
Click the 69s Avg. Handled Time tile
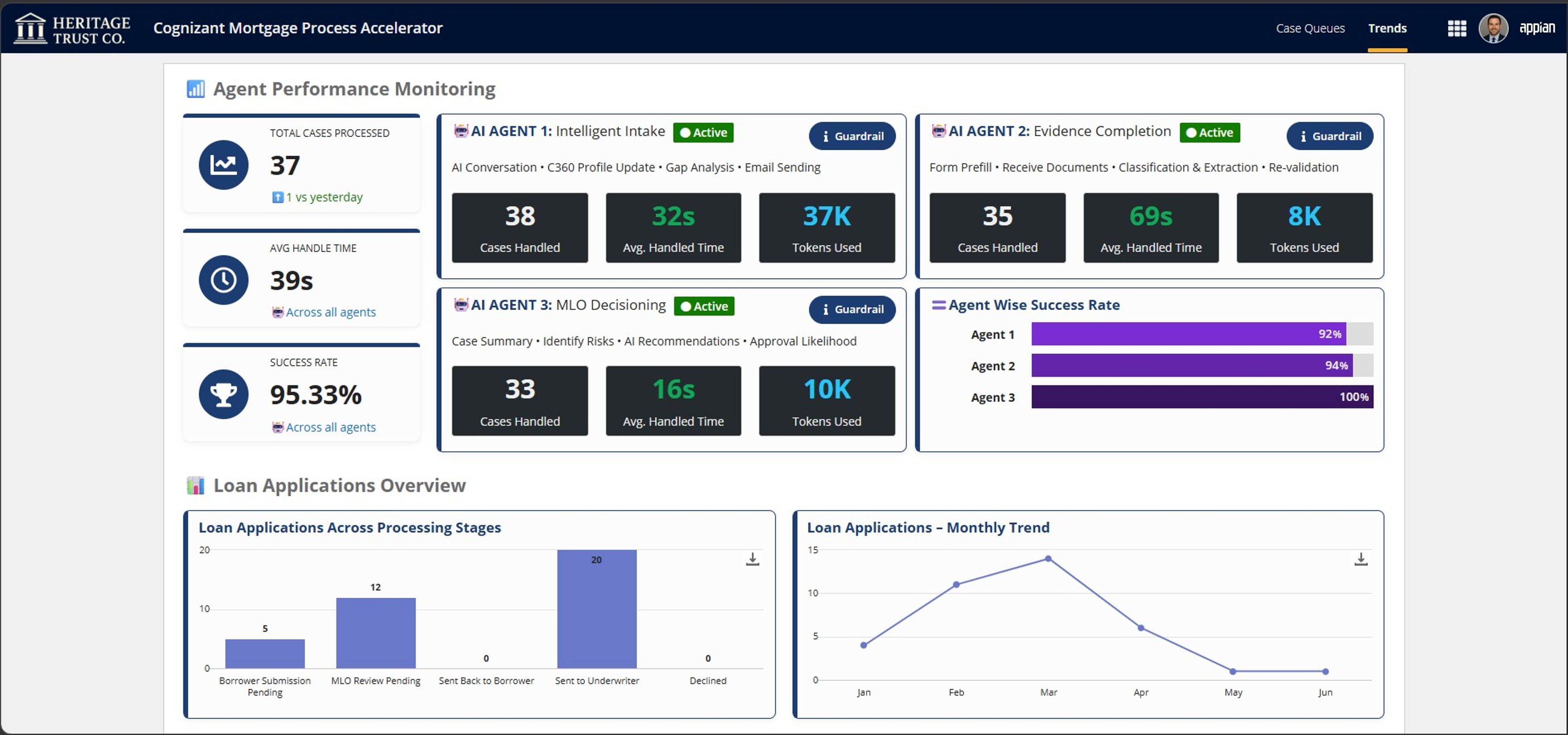[x=1151, y=227]
